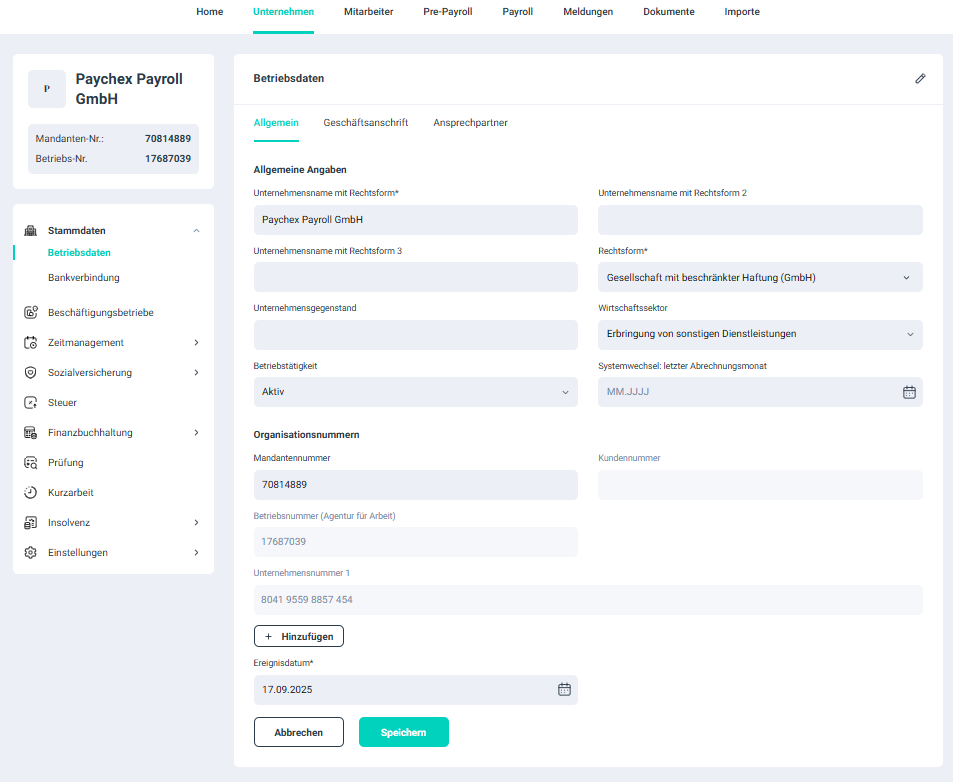Open calendar icon for Systemwechsel Abrechnungsmonat
The height and width of the screenshot is (782, 953).
909,392
